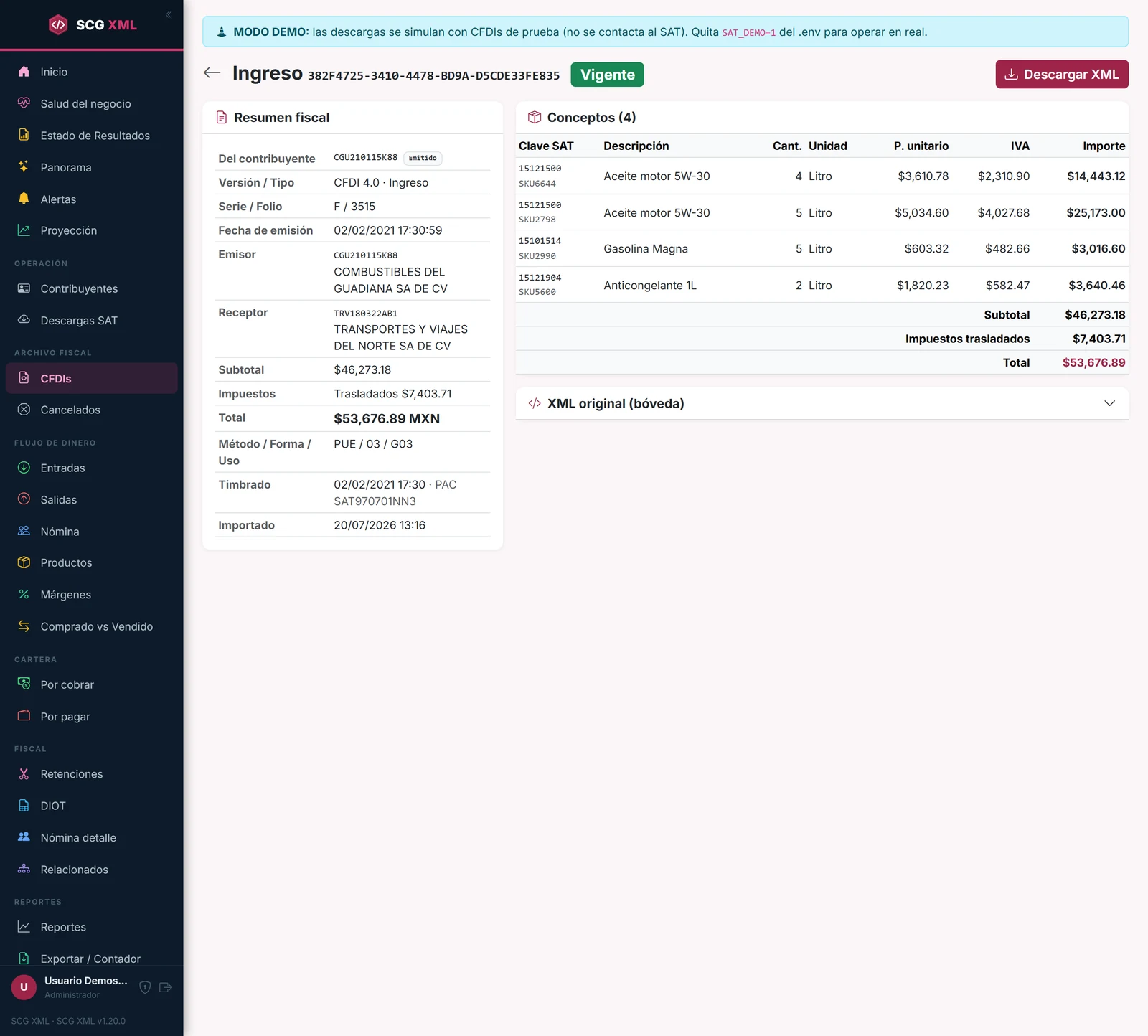Click the Cancelados circle-x icon
The image size is (1148, 1036).
(24, 410)
